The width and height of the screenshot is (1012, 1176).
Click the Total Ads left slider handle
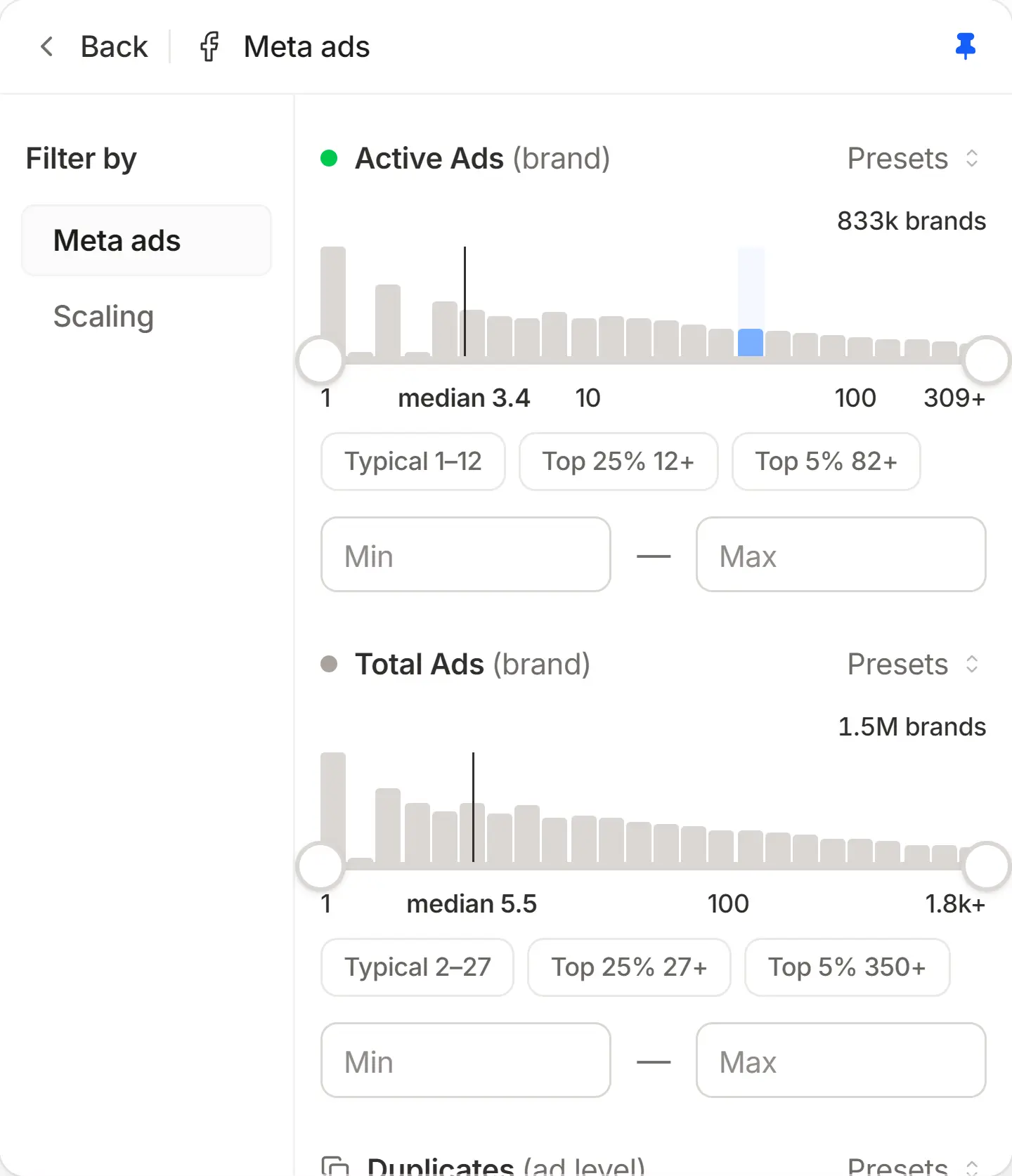click(320, 865)
